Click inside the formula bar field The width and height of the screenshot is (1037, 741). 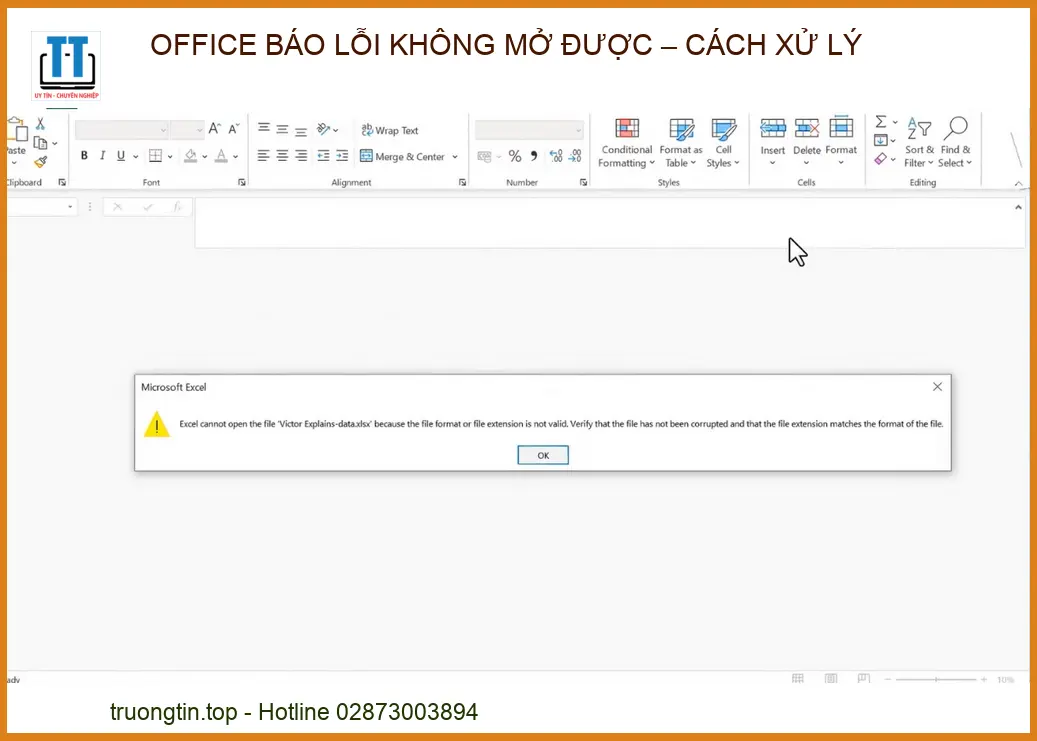(600, 222)
